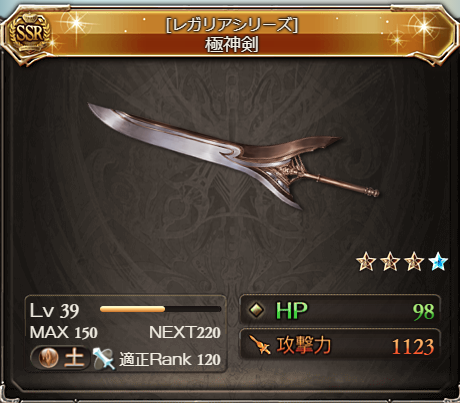Click the earth element orb icon
Screen dimensions: 460x403
pos(48,358)
